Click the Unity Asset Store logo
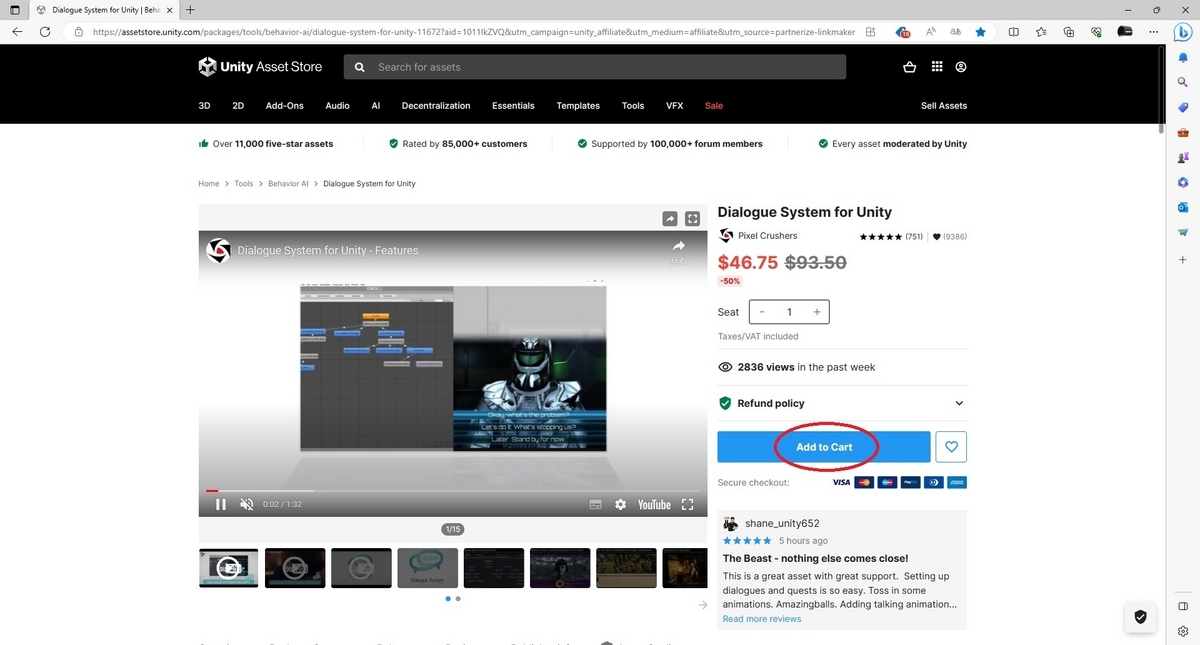The width and height of the screenshot is (1200, 645). [x=260, y=67]
